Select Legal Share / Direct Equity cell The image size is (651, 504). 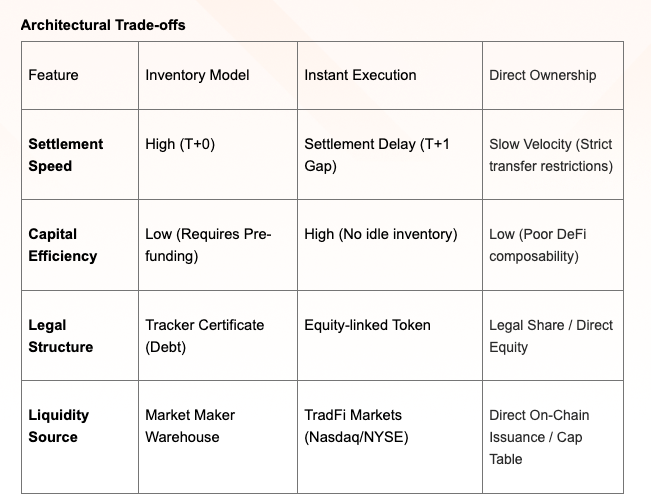[553, 335]
